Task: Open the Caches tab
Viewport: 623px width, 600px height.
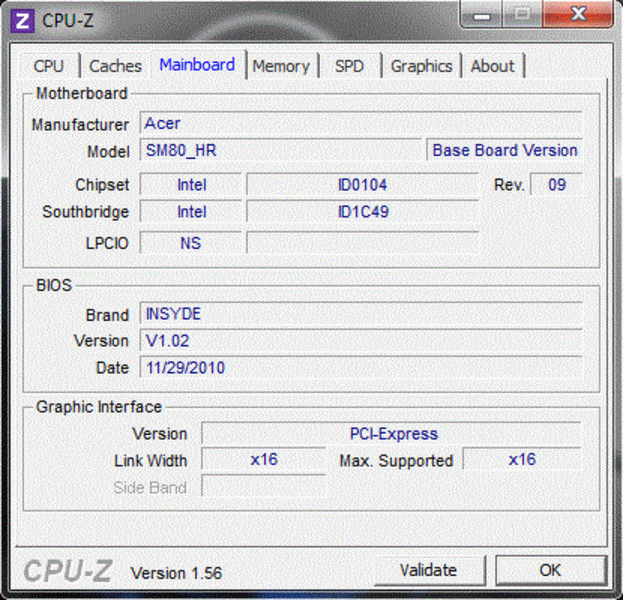Action: (115, 66)
